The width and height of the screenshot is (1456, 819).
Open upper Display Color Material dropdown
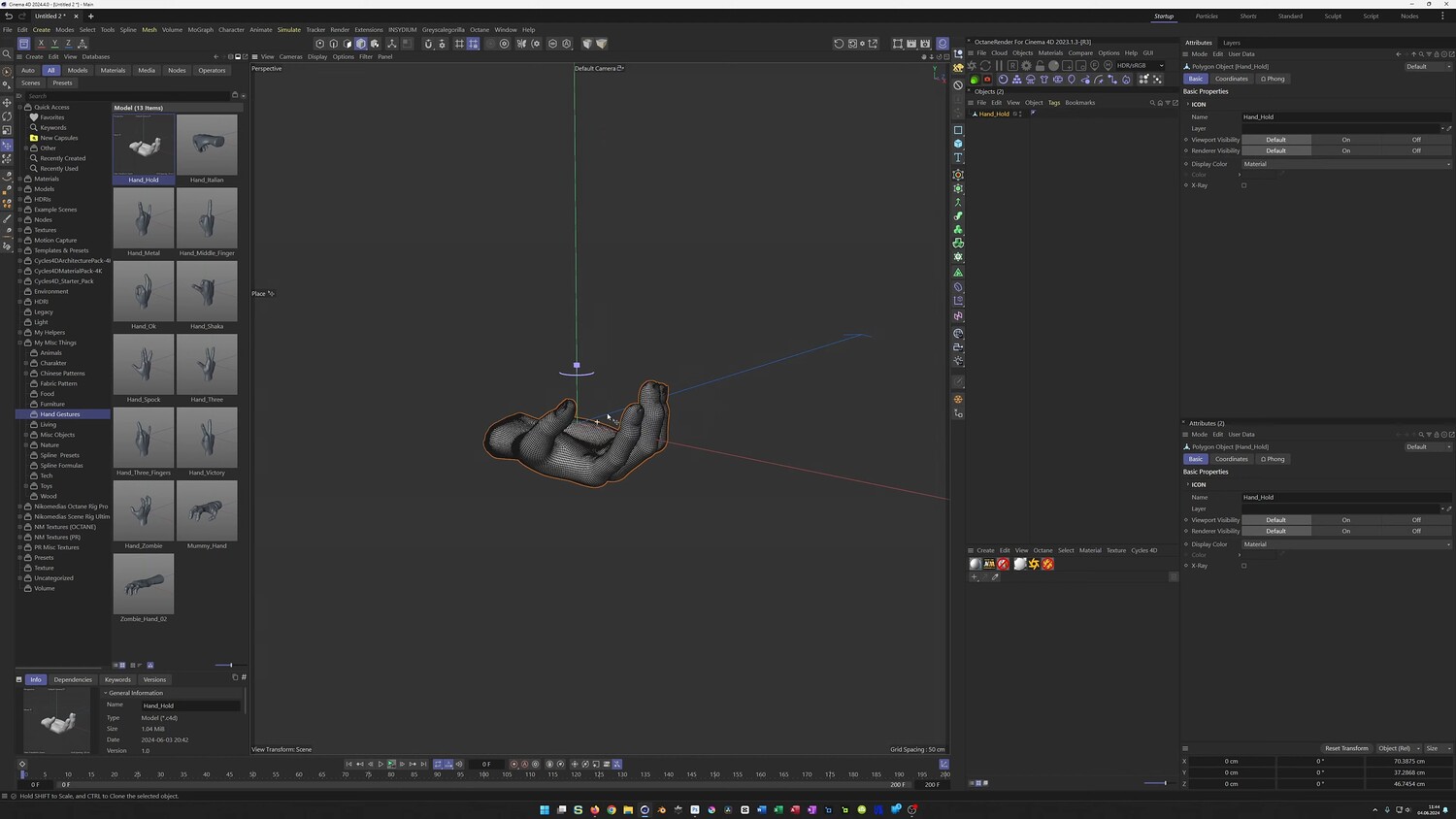[1346, 164]
